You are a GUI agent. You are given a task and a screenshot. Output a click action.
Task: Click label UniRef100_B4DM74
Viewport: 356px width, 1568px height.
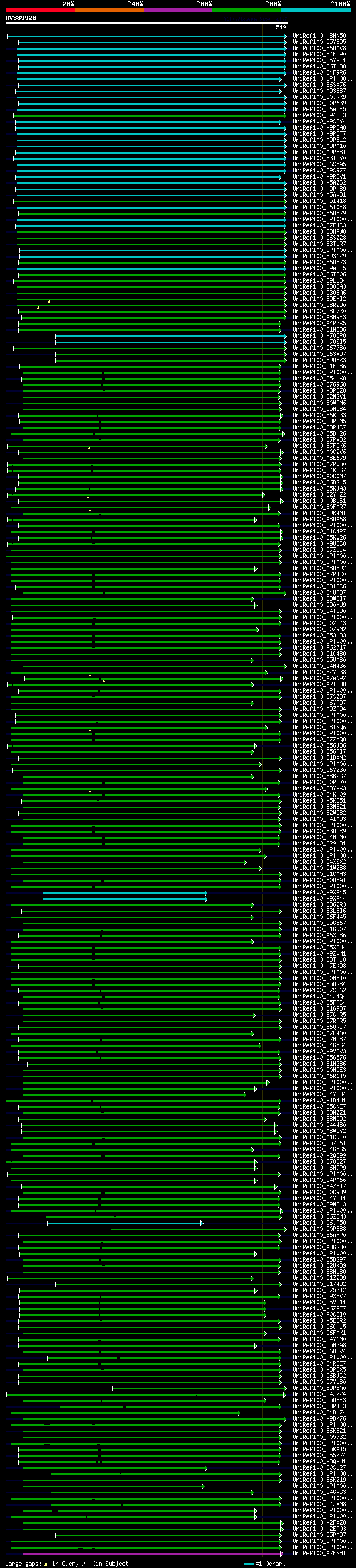319,1412
